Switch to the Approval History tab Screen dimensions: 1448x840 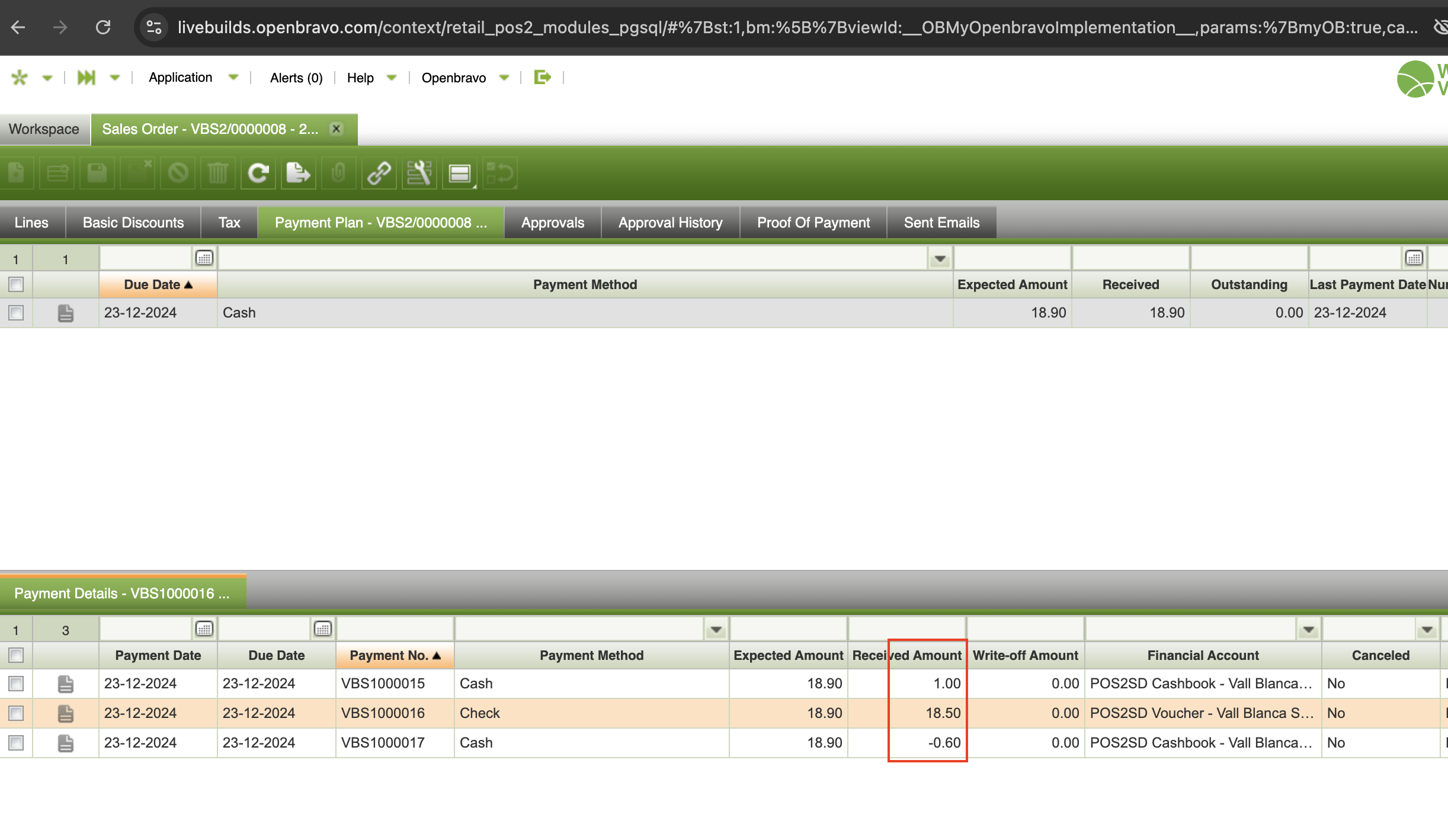tap(670, 223)
